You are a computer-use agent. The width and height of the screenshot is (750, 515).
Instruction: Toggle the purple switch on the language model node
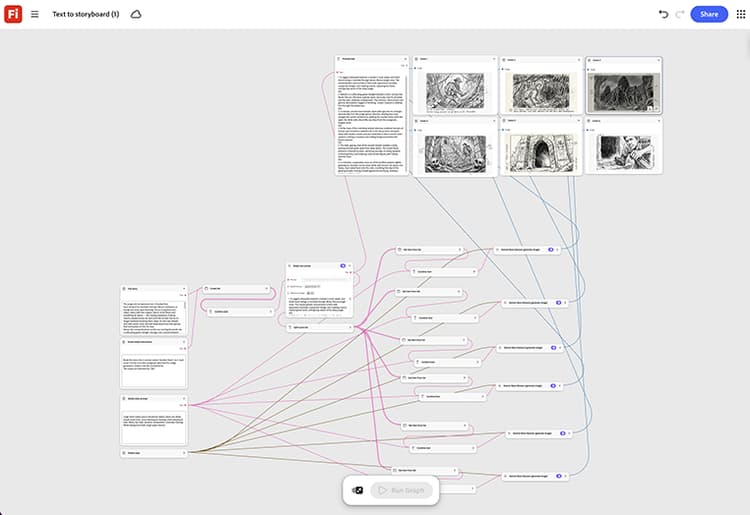[x=342, y=265]
